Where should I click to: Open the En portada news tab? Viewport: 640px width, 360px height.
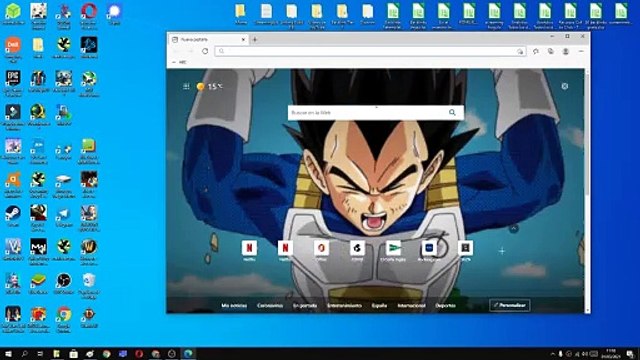point(305,305)
